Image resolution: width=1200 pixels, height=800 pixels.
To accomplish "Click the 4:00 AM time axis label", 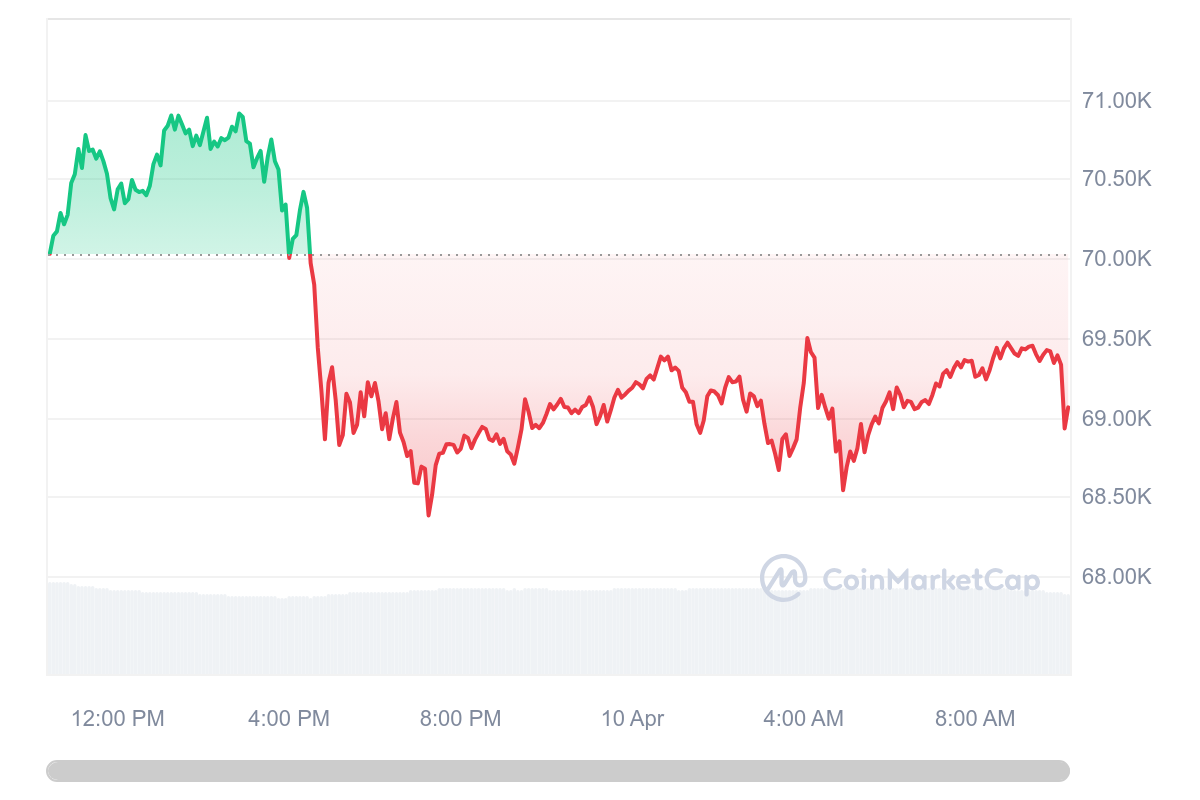I will (x=803, y=718).
